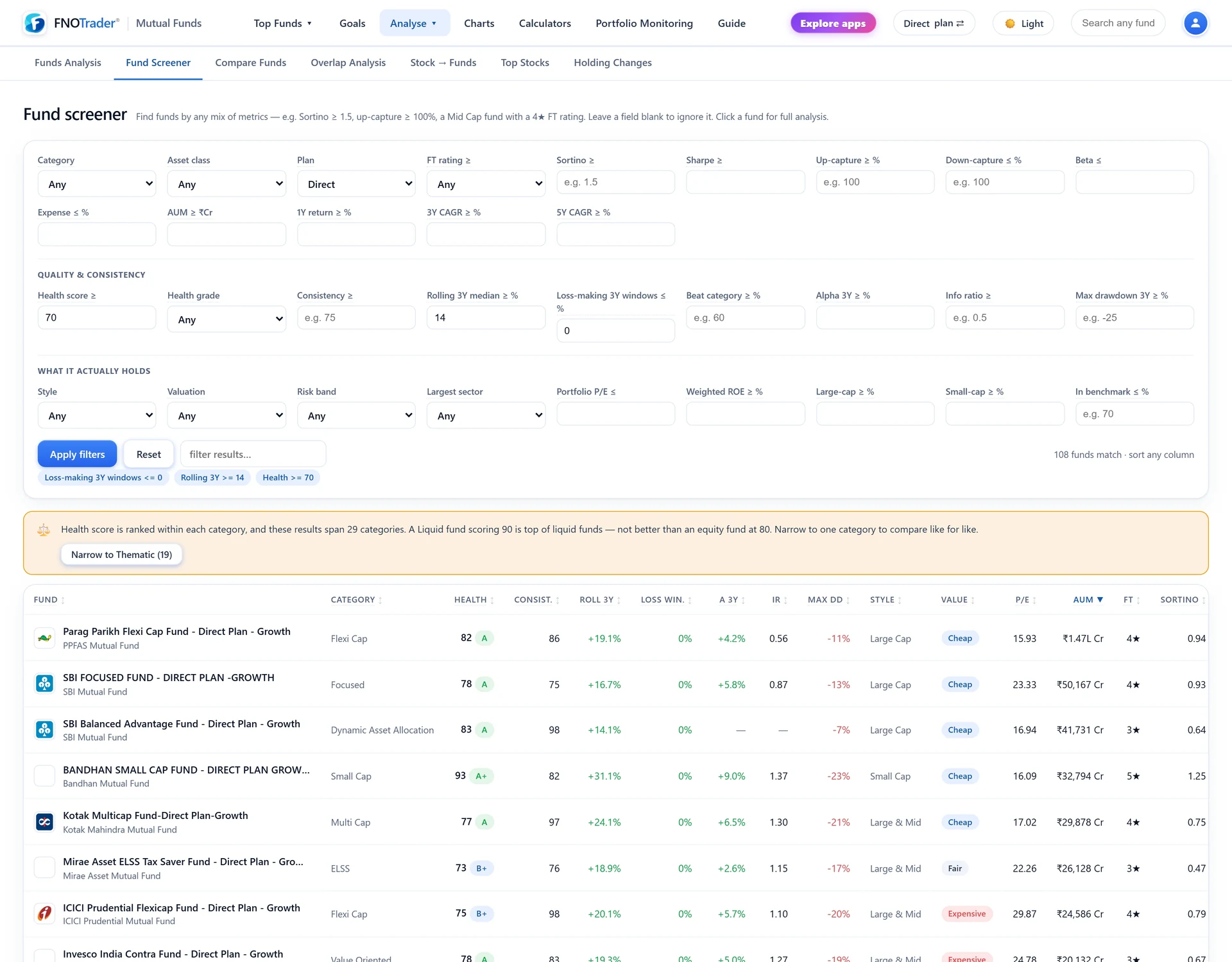Screen dimensions: 1232x962
Task: Sort the ROLL 3Y column
Action: (600, 600)
